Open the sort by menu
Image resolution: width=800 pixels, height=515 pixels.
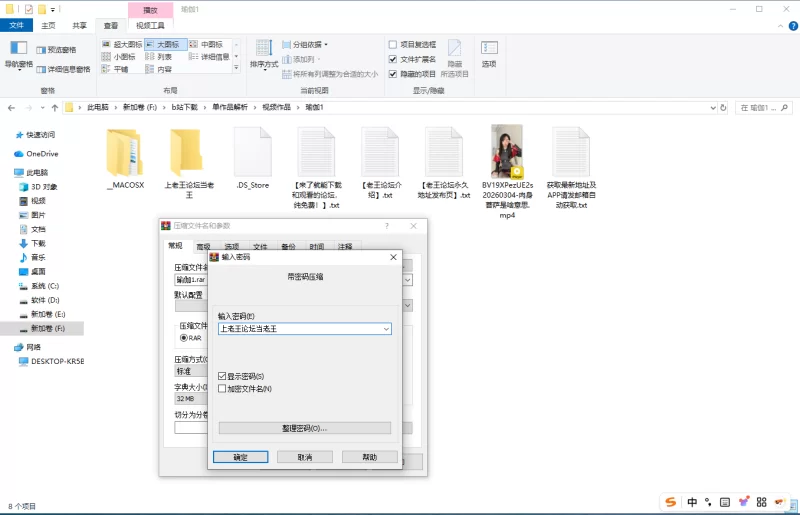click(264, 55)
